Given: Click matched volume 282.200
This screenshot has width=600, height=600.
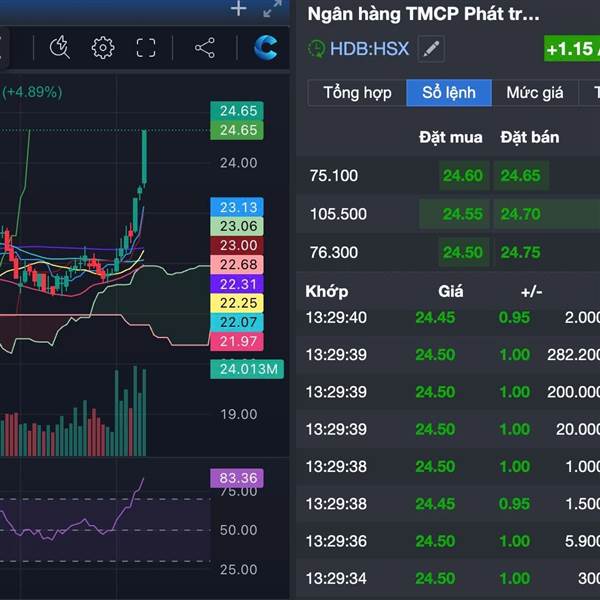Looking at the screenshot, I should pyautogui.click(x=573, y=355).
